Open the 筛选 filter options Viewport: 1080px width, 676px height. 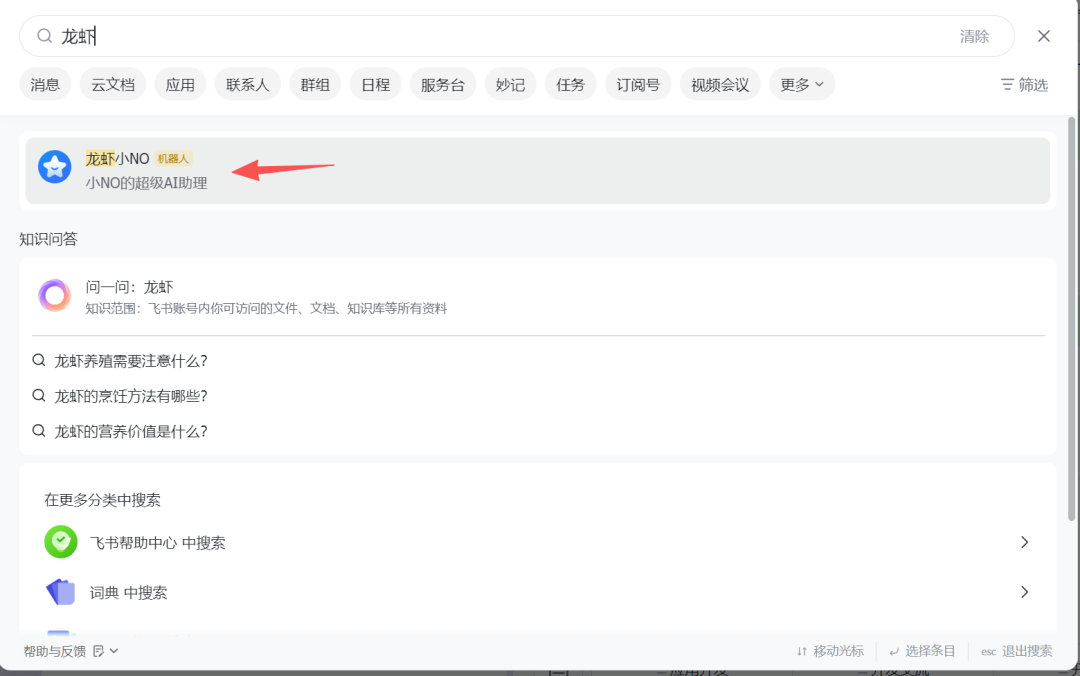(1024, 85)
